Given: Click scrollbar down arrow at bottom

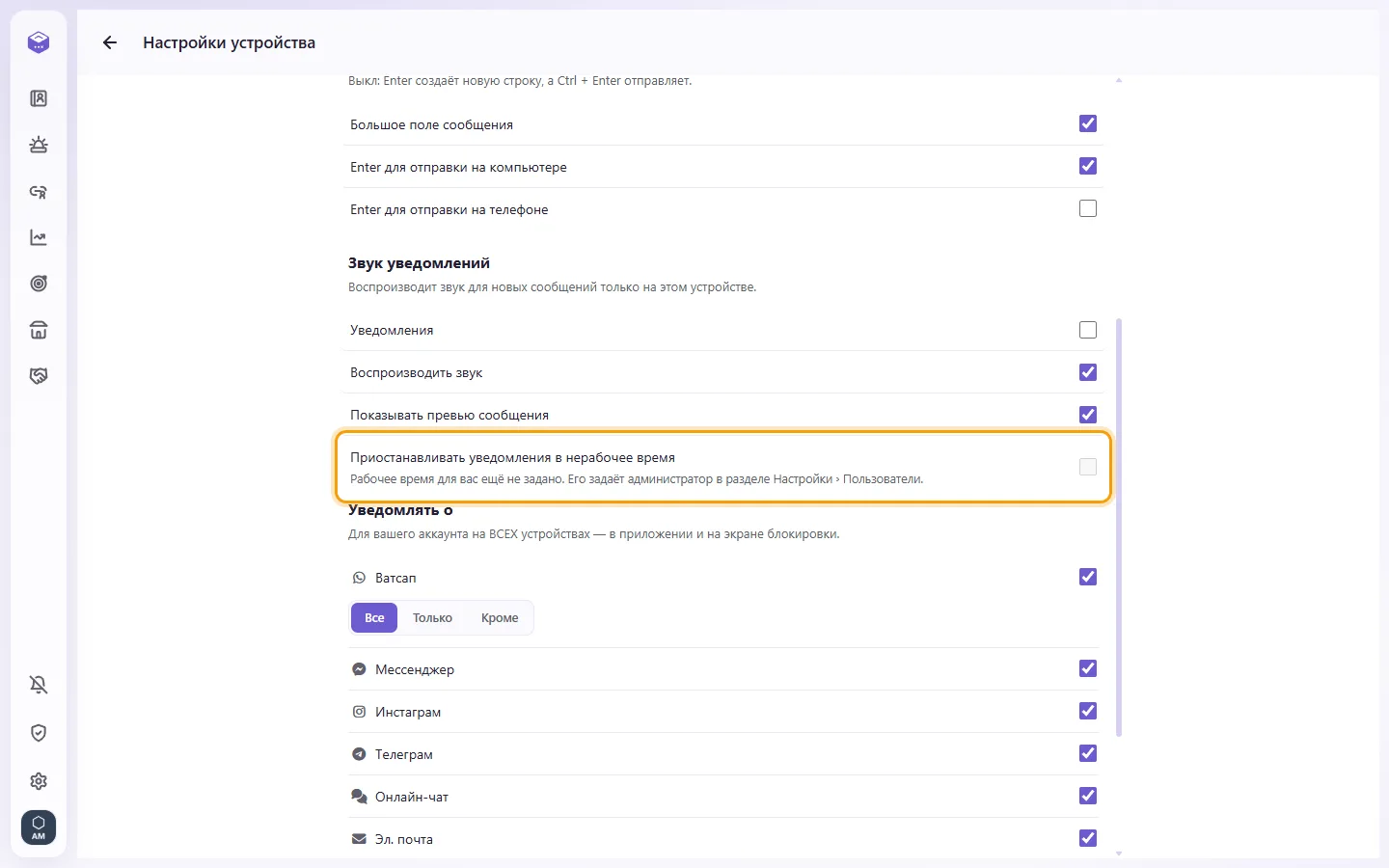Looking at the screenshot, I should point(1119,853).
